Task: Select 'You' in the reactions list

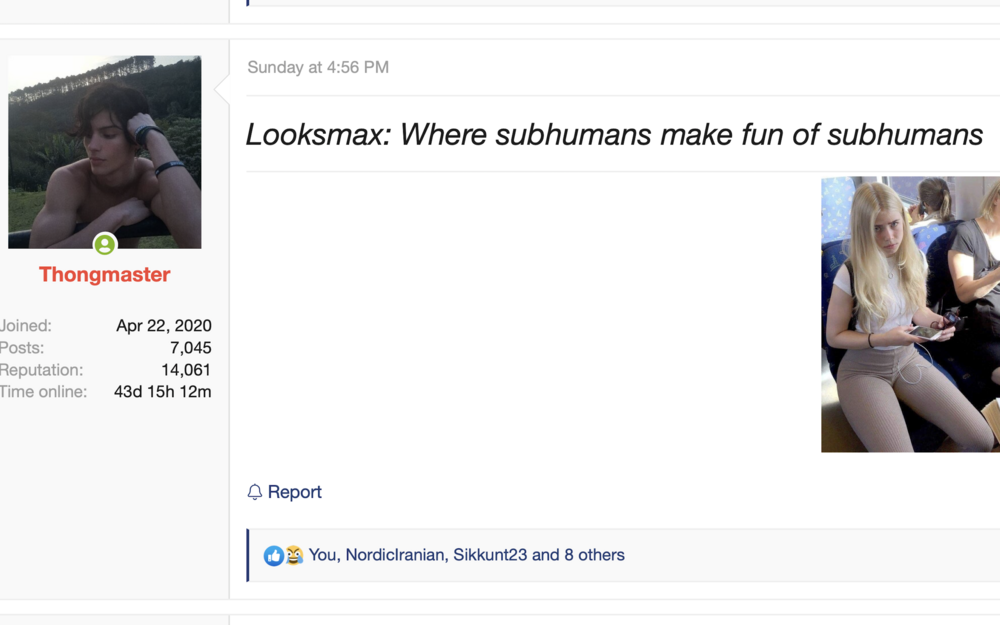Action: [322, 555]
